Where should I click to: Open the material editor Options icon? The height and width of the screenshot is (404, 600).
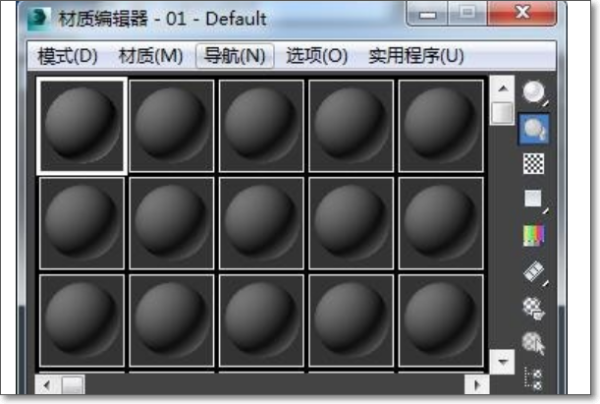533,309
